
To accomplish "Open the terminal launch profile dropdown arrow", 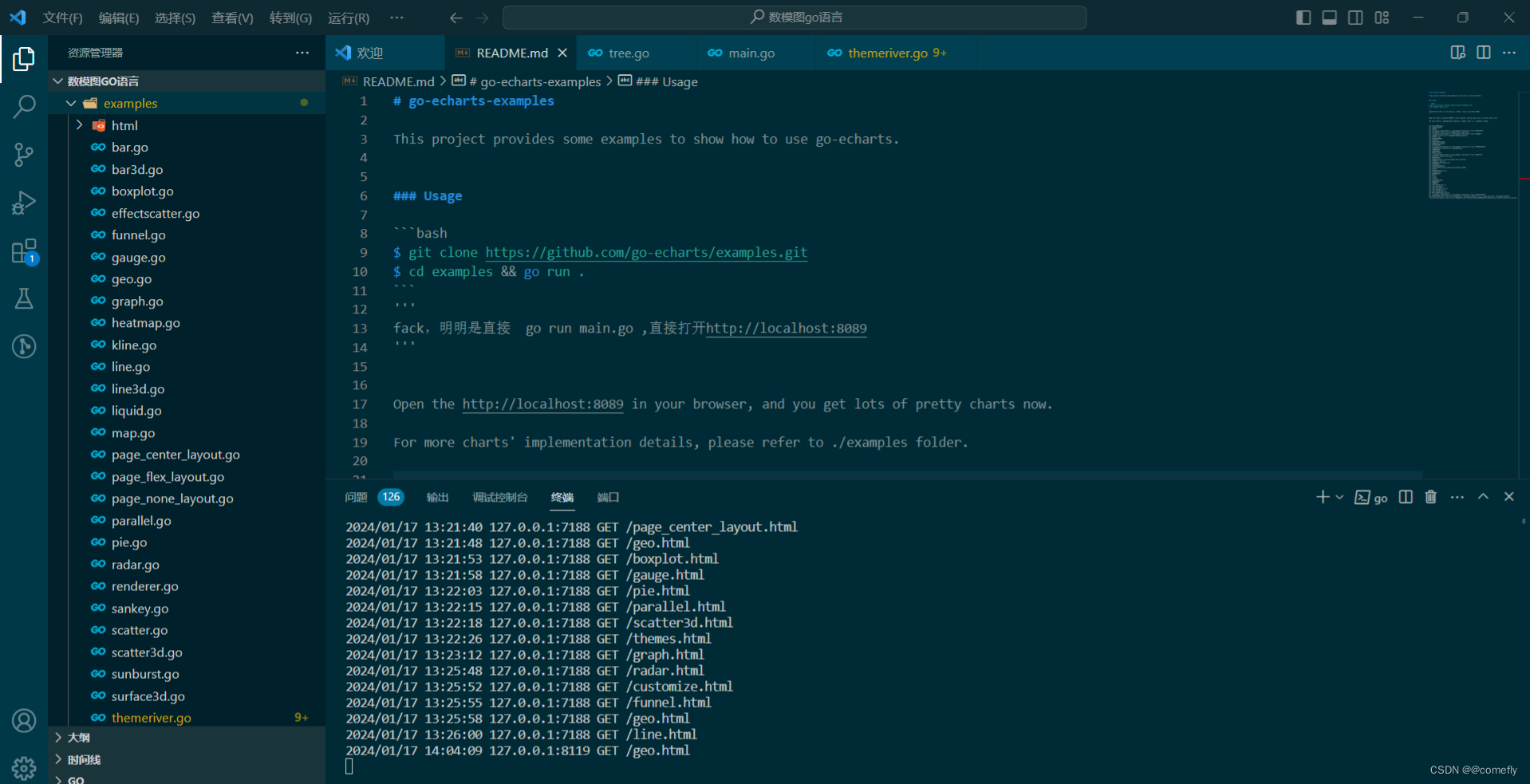I will pos(1339,497).
